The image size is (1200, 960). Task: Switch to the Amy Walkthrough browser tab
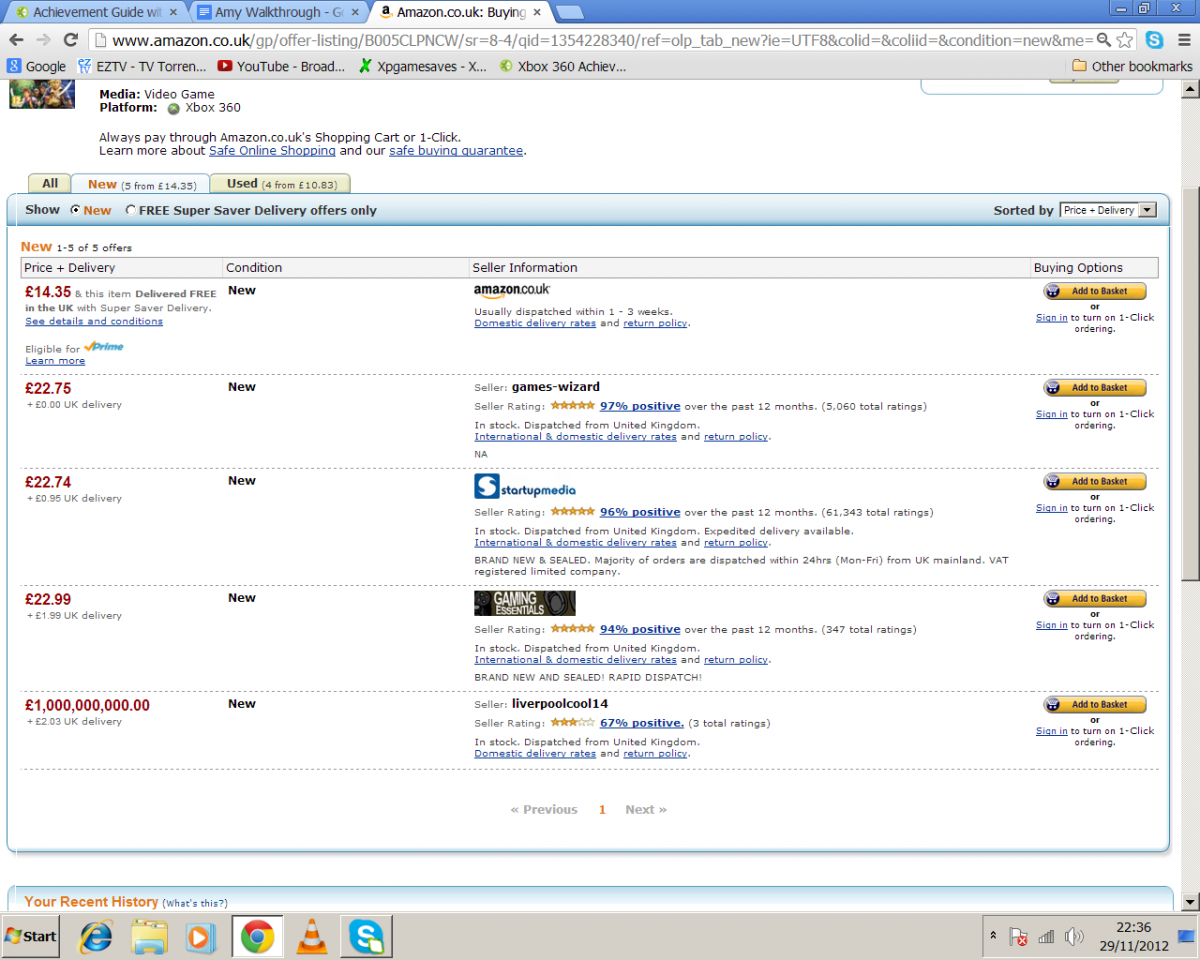(278, 12)
